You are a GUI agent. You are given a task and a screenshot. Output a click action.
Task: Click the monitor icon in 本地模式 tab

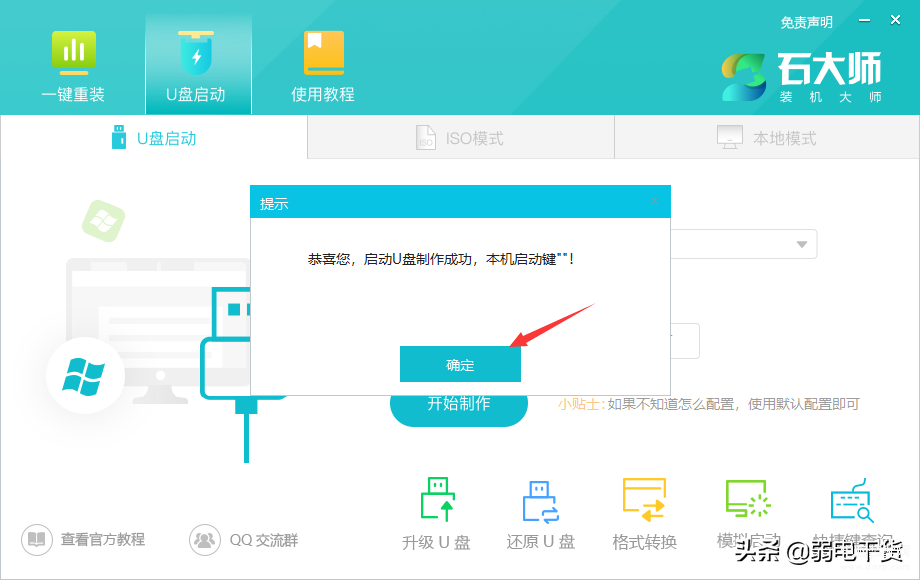730,137
